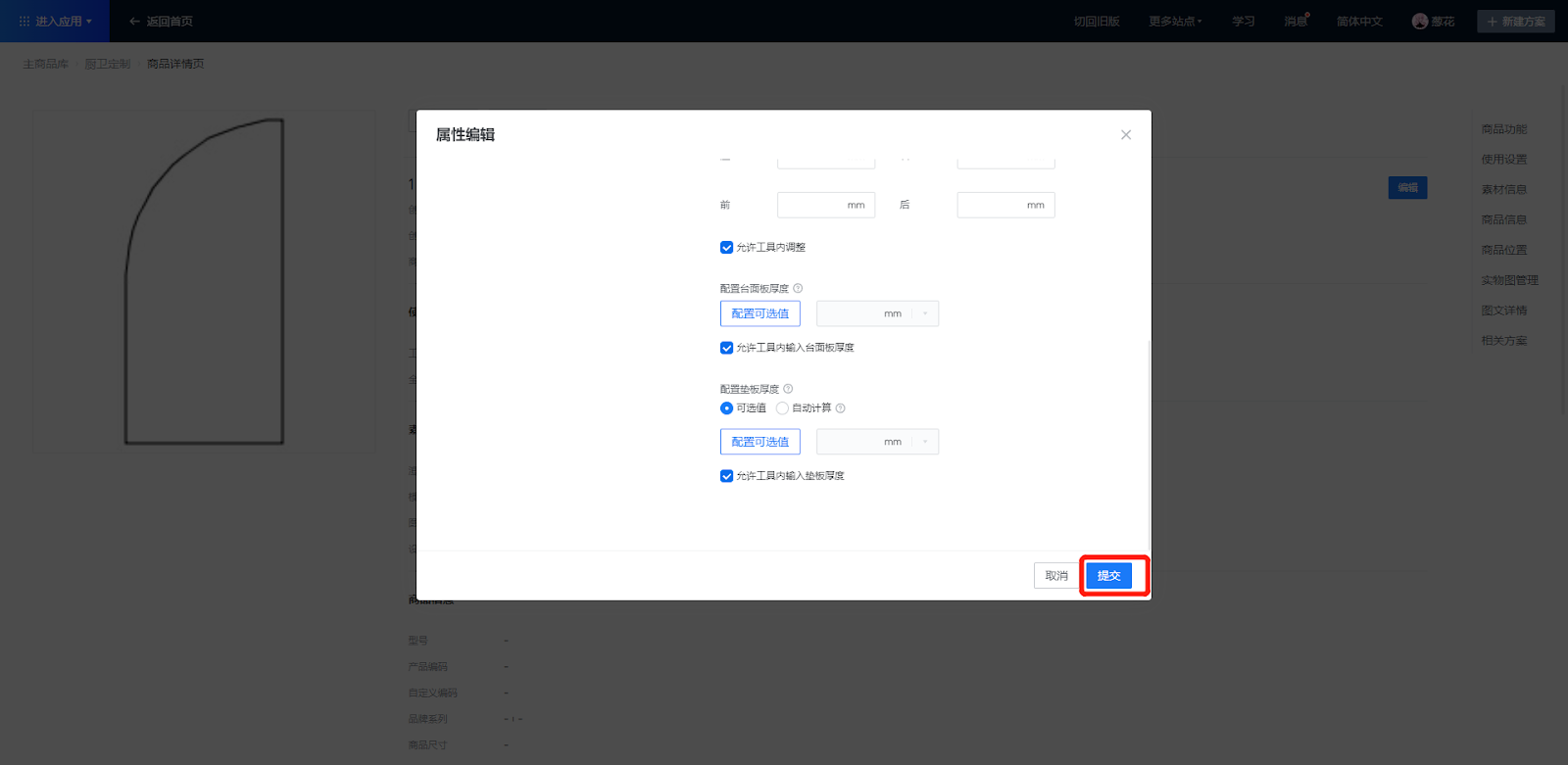Select 商品信息 in the right sidebar

click(1504, 220)
